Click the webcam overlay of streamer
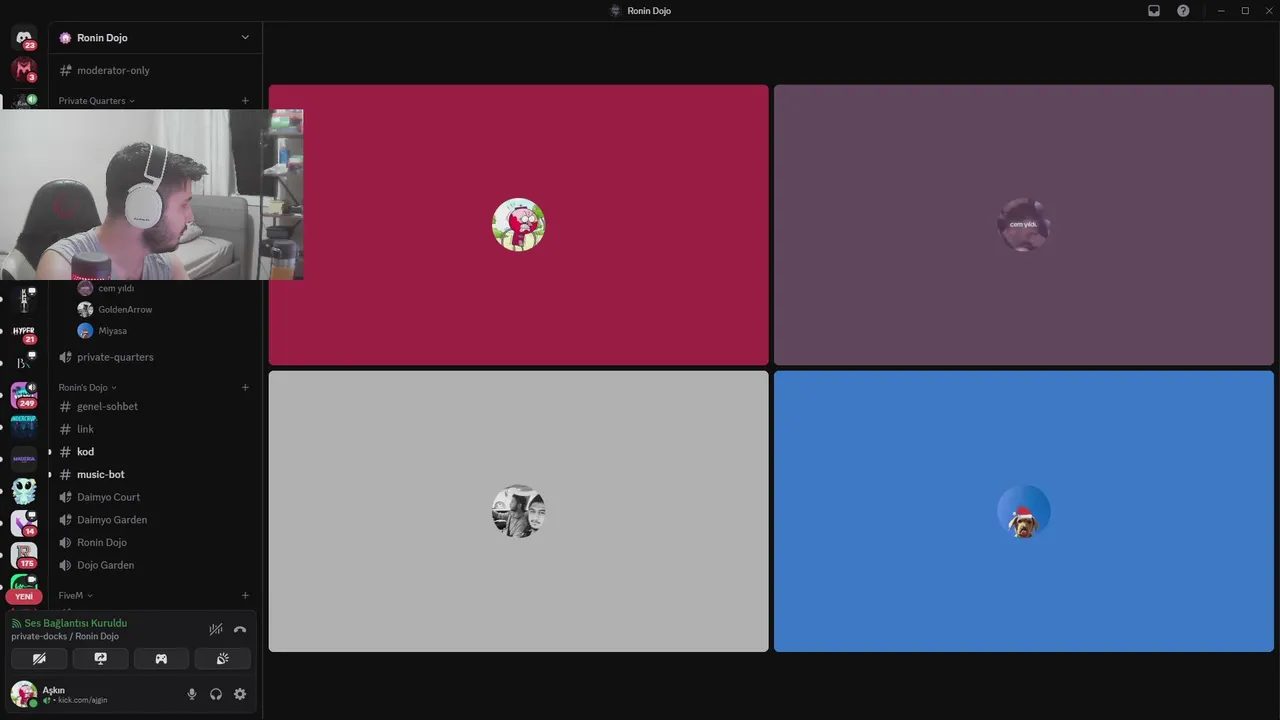Viewport: 1280px width, 720px height. [151, 194]
